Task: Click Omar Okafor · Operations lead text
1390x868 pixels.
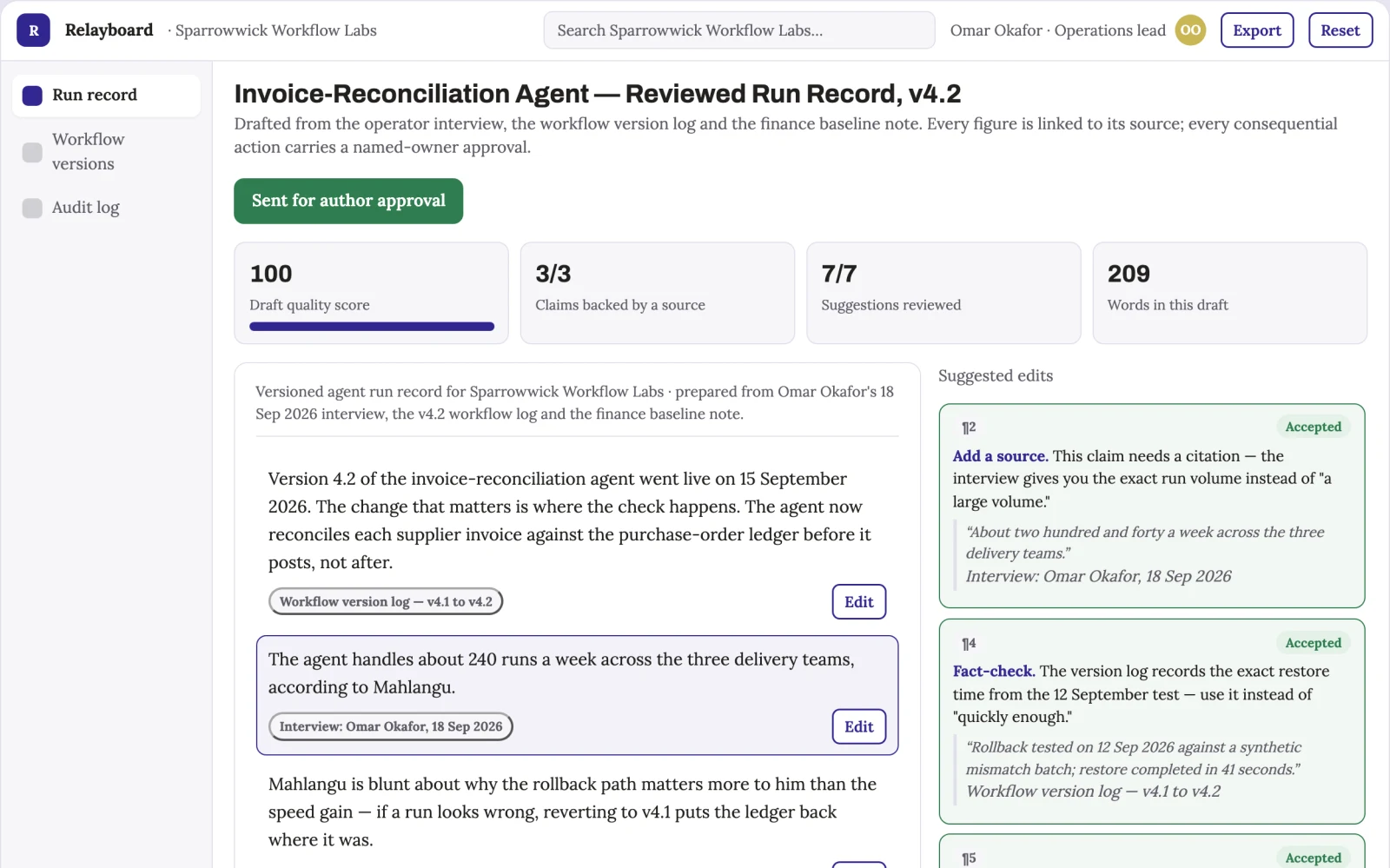Action: tap(1058, 30)
